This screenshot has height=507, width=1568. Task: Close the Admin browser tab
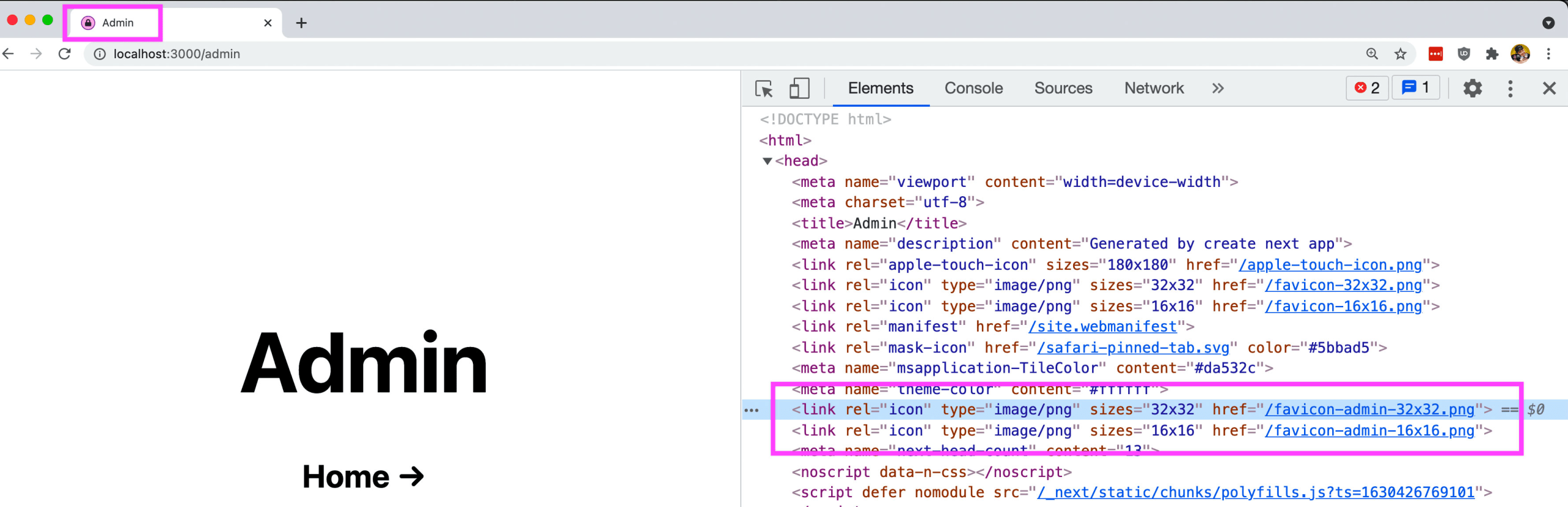268,23
